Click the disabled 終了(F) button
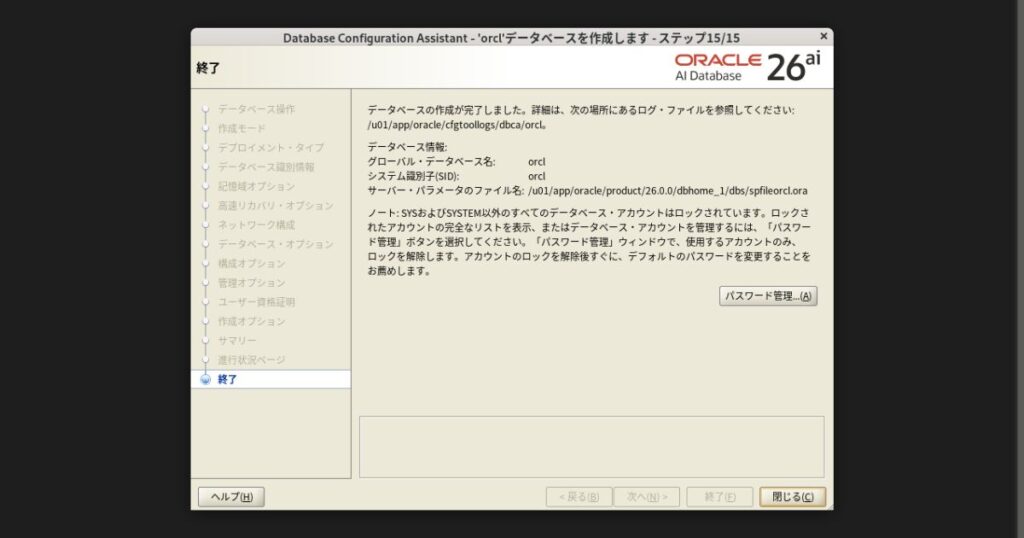This screenshot has width=1024, height=538. tap(720, 497)
